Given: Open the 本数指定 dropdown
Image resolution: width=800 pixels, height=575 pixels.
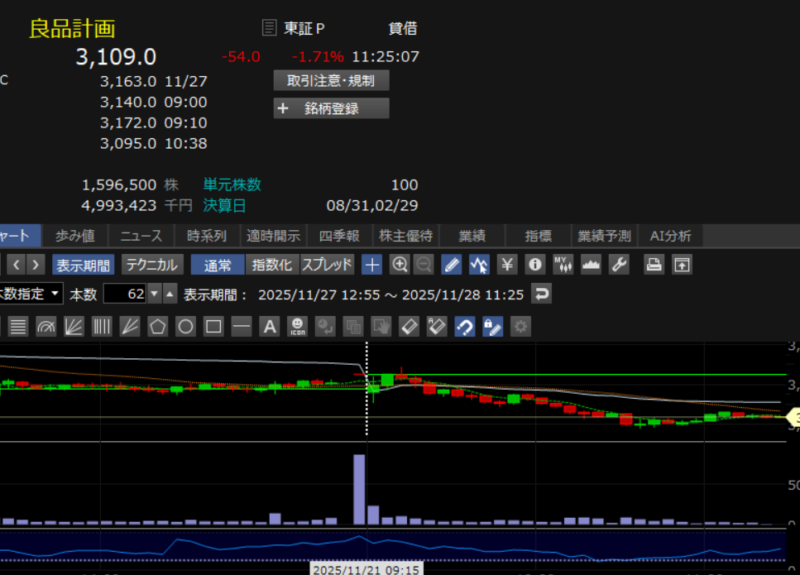Looking at the screenshot, I should click(x=31, y=294).
